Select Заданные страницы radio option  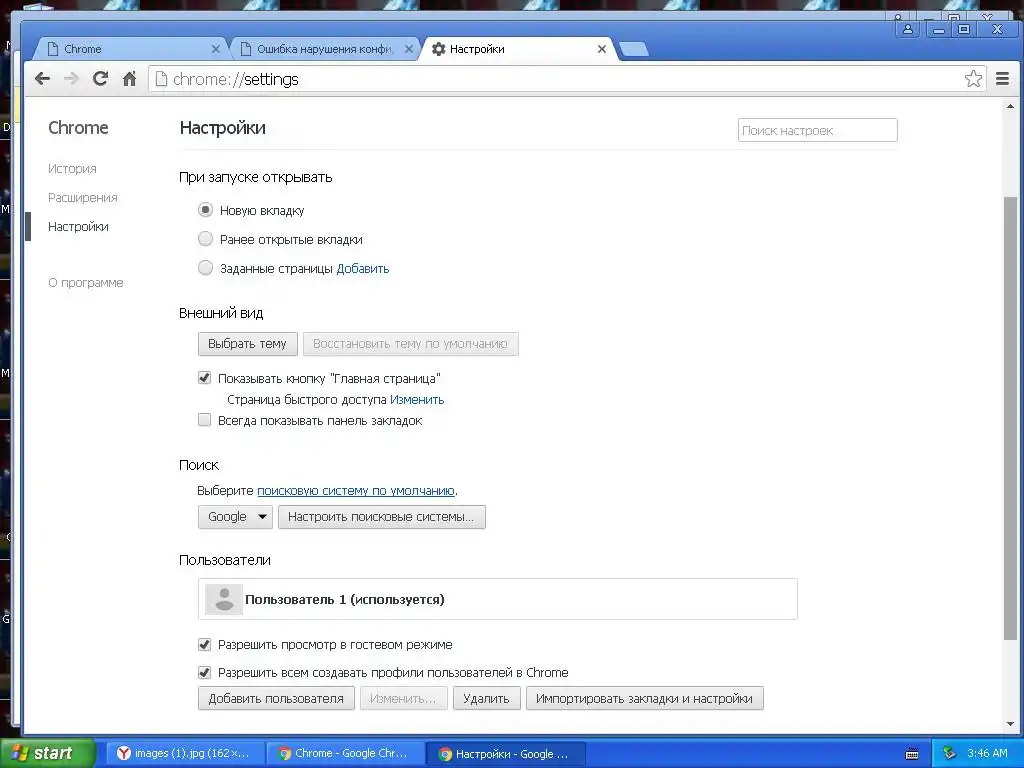click(205, 268)
